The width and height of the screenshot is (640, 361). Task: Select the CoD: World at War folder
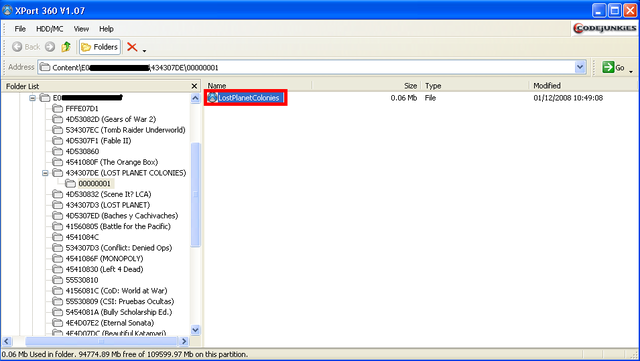click(x=116, y=291)
